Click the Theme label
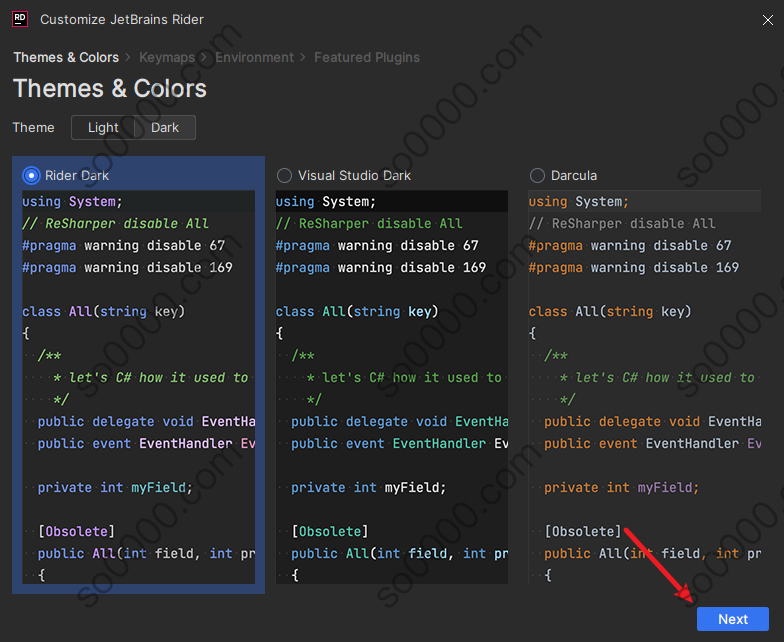Viewport: 784px width, 642px height. (x=34, y=128)
